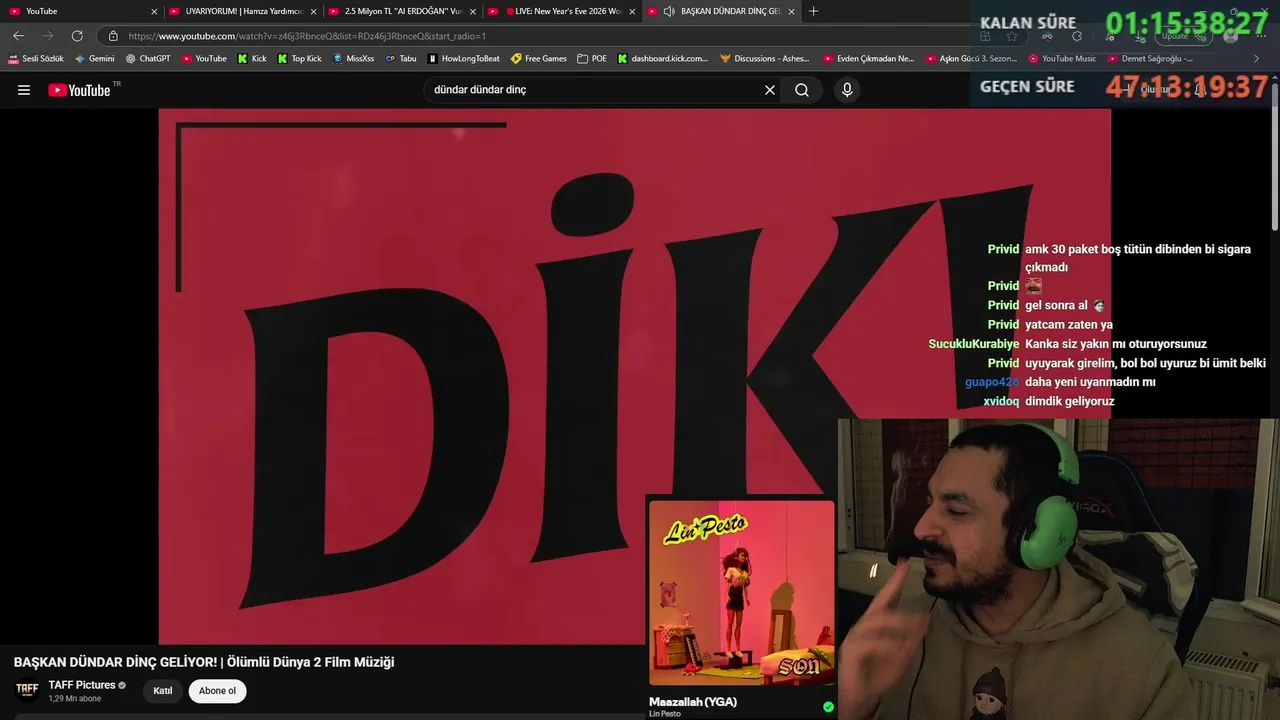Open the Discussions - Ashes bookmark
The height and width of the screenshot is (720, 1280).
point(765,59)
